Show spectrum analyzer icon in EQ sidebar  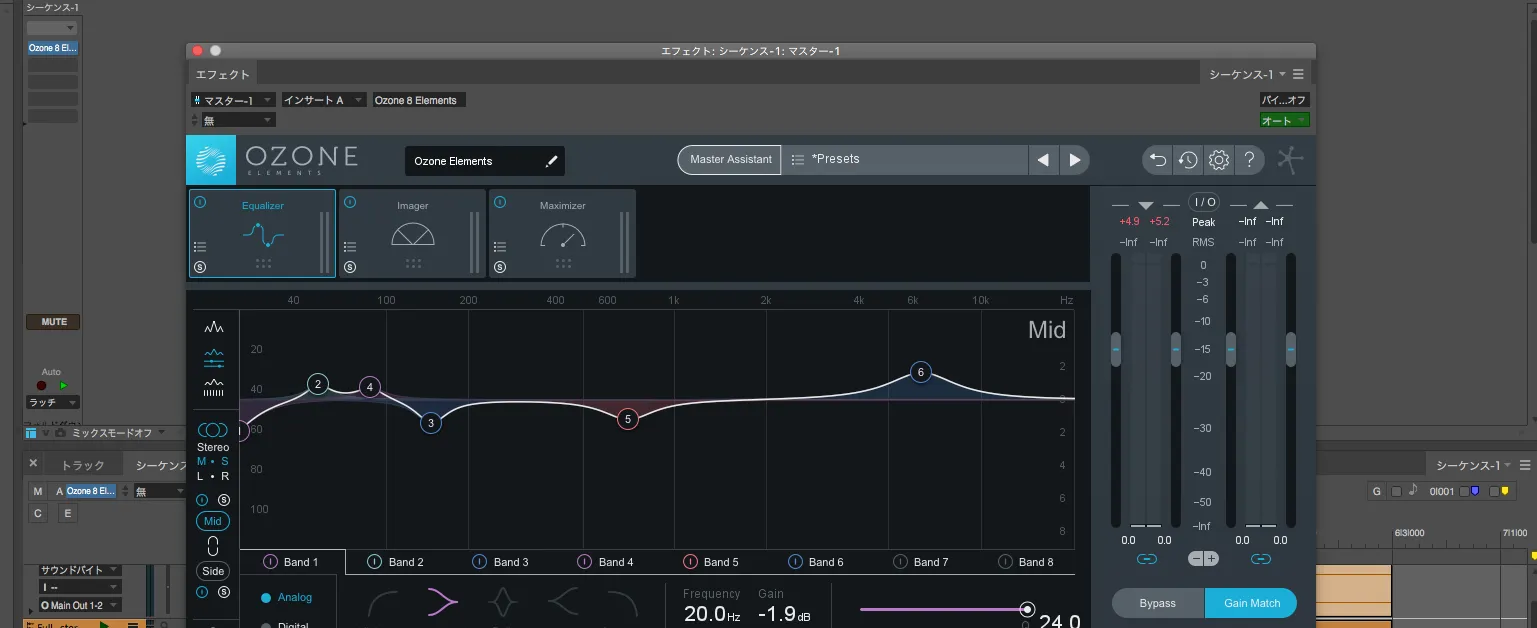(x=213, y=327)
